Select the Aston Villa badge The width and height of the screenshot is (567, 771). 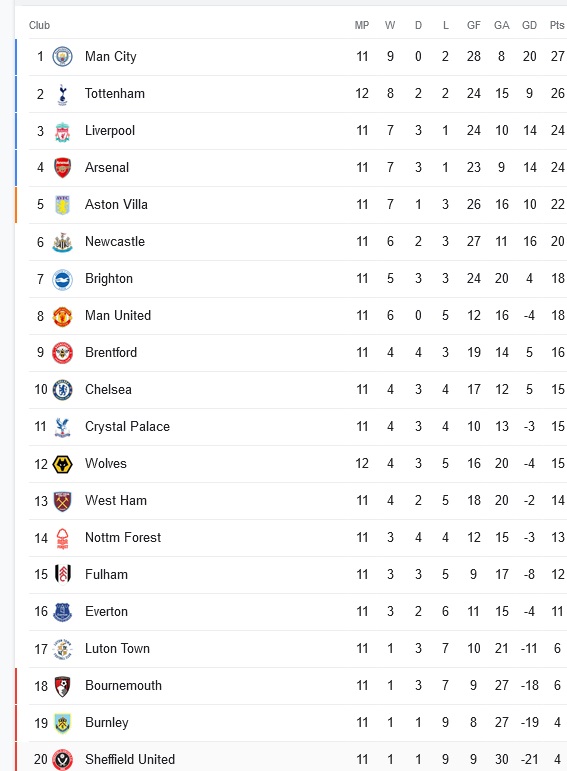coord(62,205)
